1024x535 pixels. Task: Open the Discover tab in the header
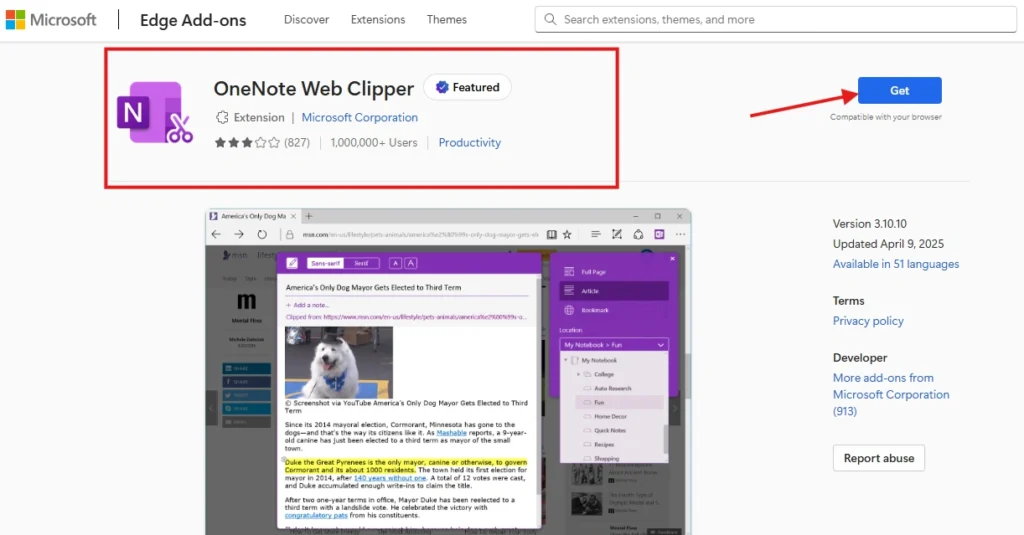[306, 20]
